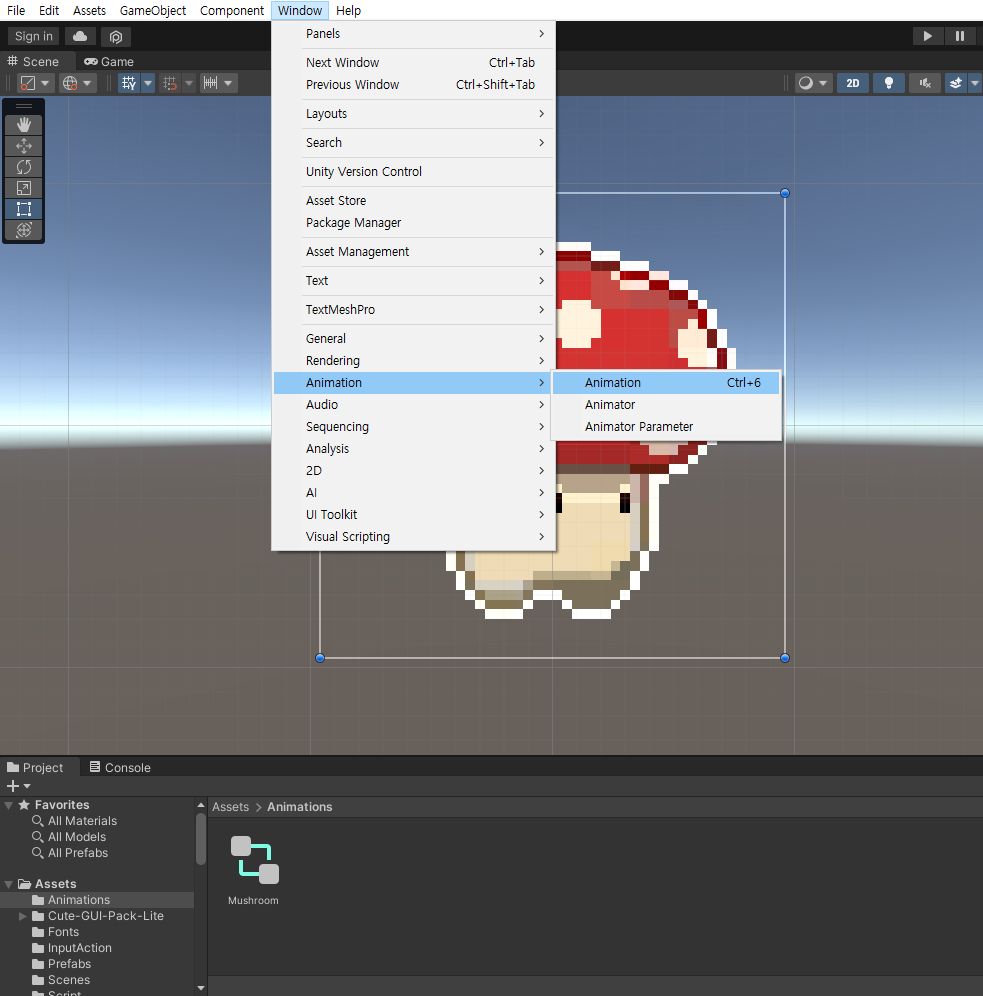Open the Layouts submenu
Screen dimensions: 983x996
(414, 114)
